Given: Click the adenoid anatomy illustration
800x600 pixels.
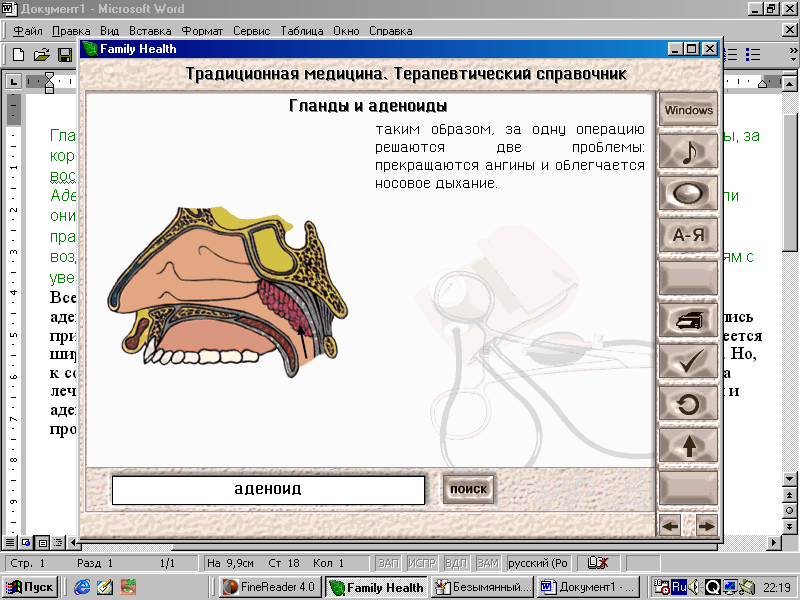Looking at the screenshot, I should click(x=227, y=292).
